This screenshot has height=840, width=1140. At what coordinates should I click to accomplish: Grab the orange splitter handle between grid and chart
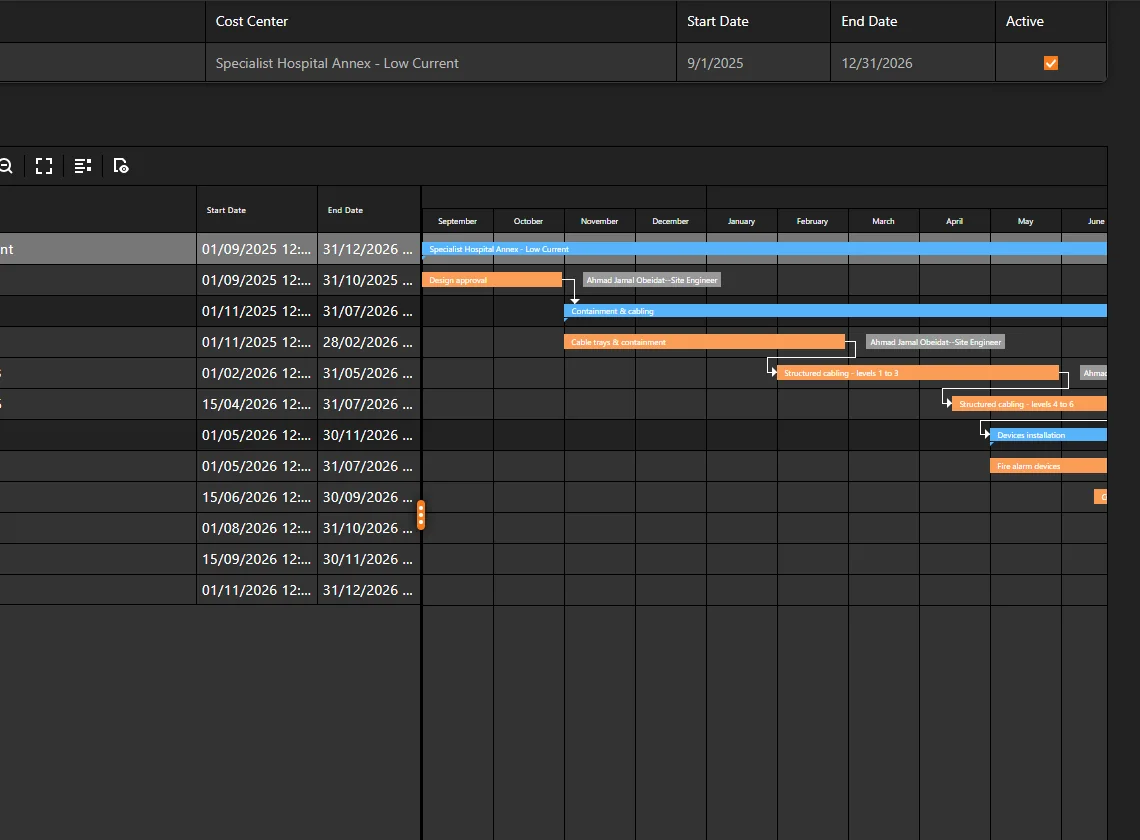(421, 515)
